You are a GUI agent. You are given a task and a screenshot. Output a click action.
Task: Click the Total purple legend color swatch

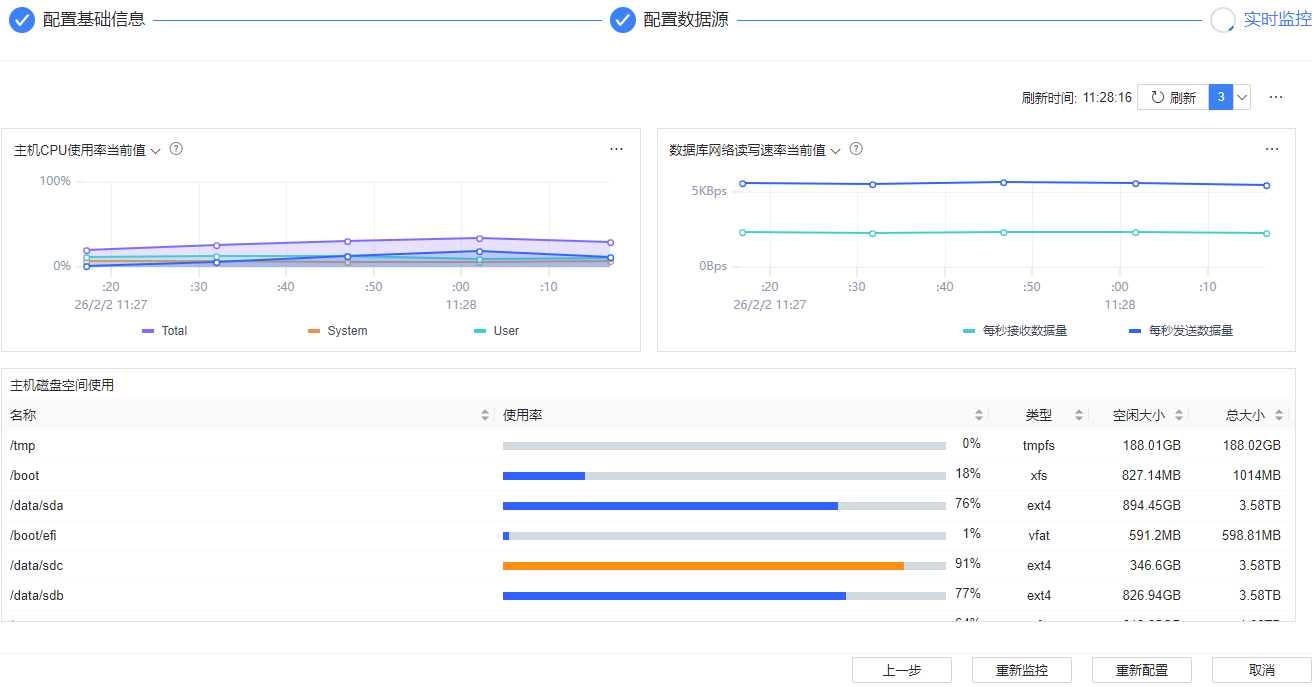pos(148,331)
